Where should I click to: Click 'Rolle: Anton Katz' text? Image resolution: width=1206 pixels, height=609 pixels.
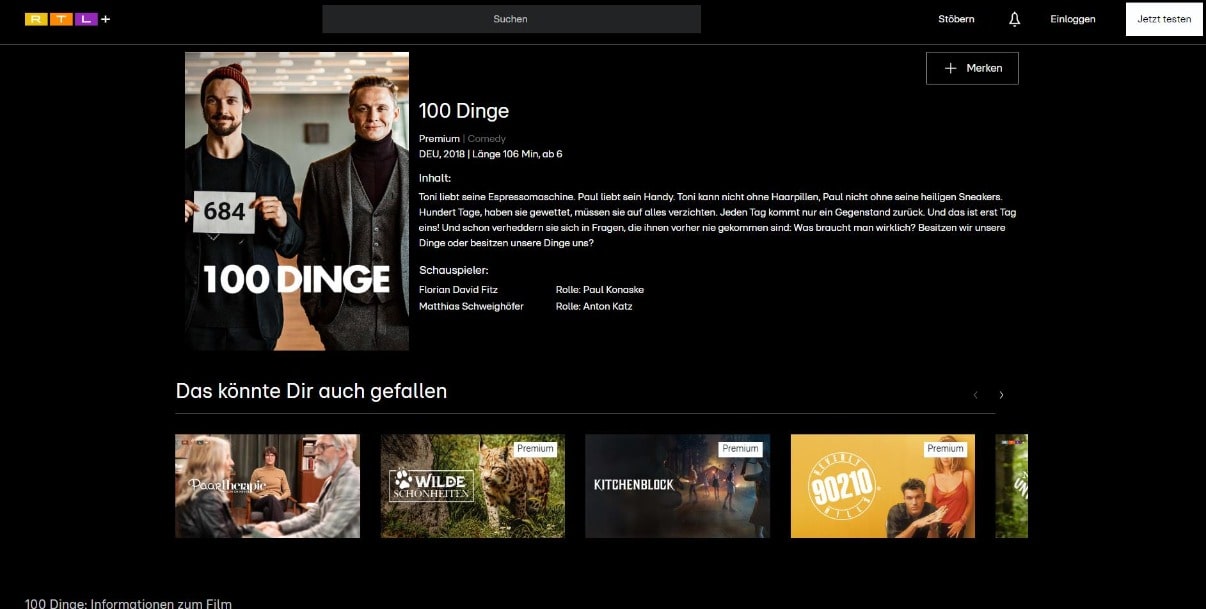(x=594, y=306)
